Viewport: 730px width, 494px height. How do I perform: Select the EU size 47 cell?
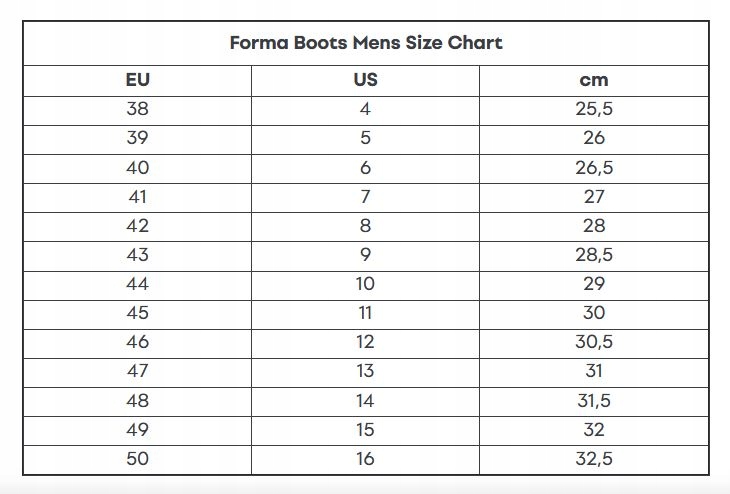[138, 371]
